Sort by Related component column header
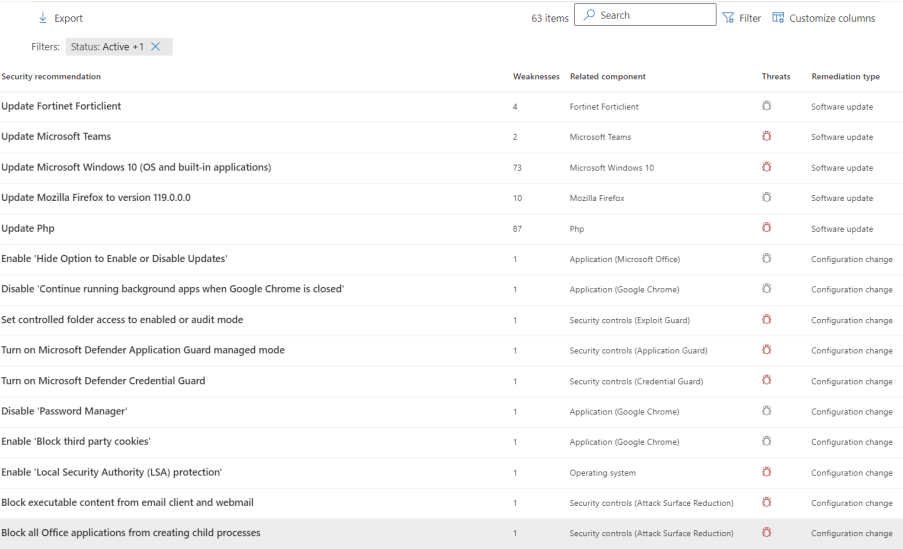Screen dimensions: 903x549 (608, 77)
